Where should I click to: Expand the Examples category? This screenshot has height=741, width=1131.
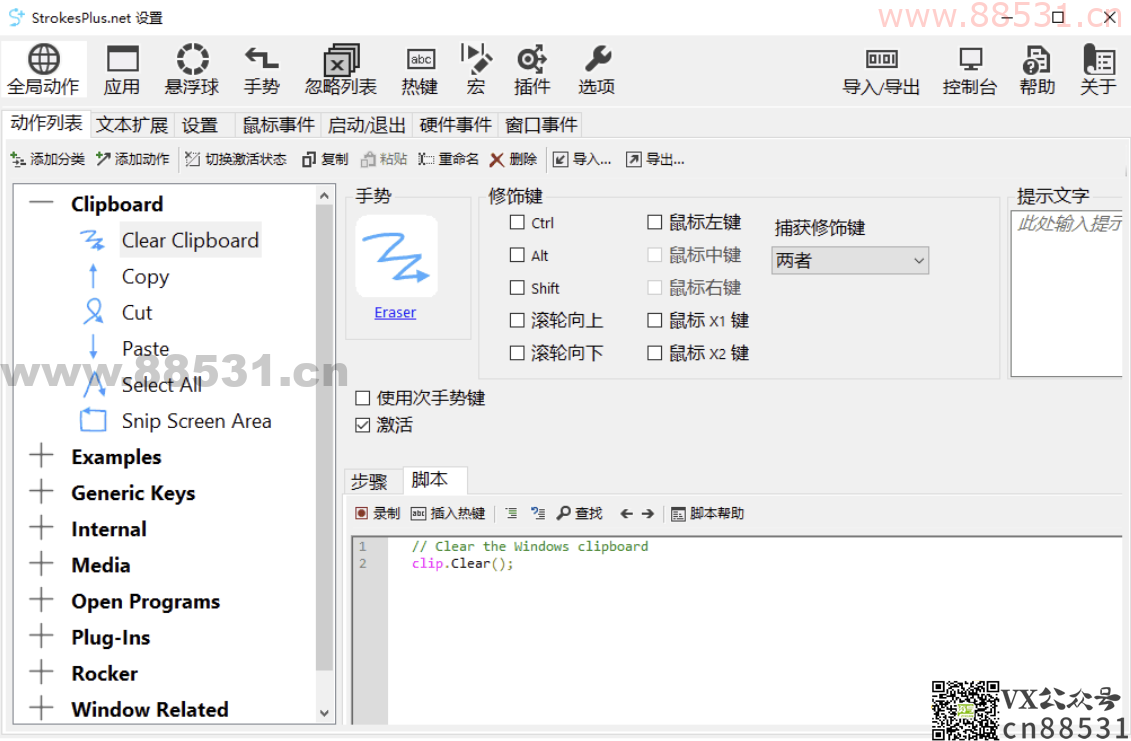pos(41,455)
